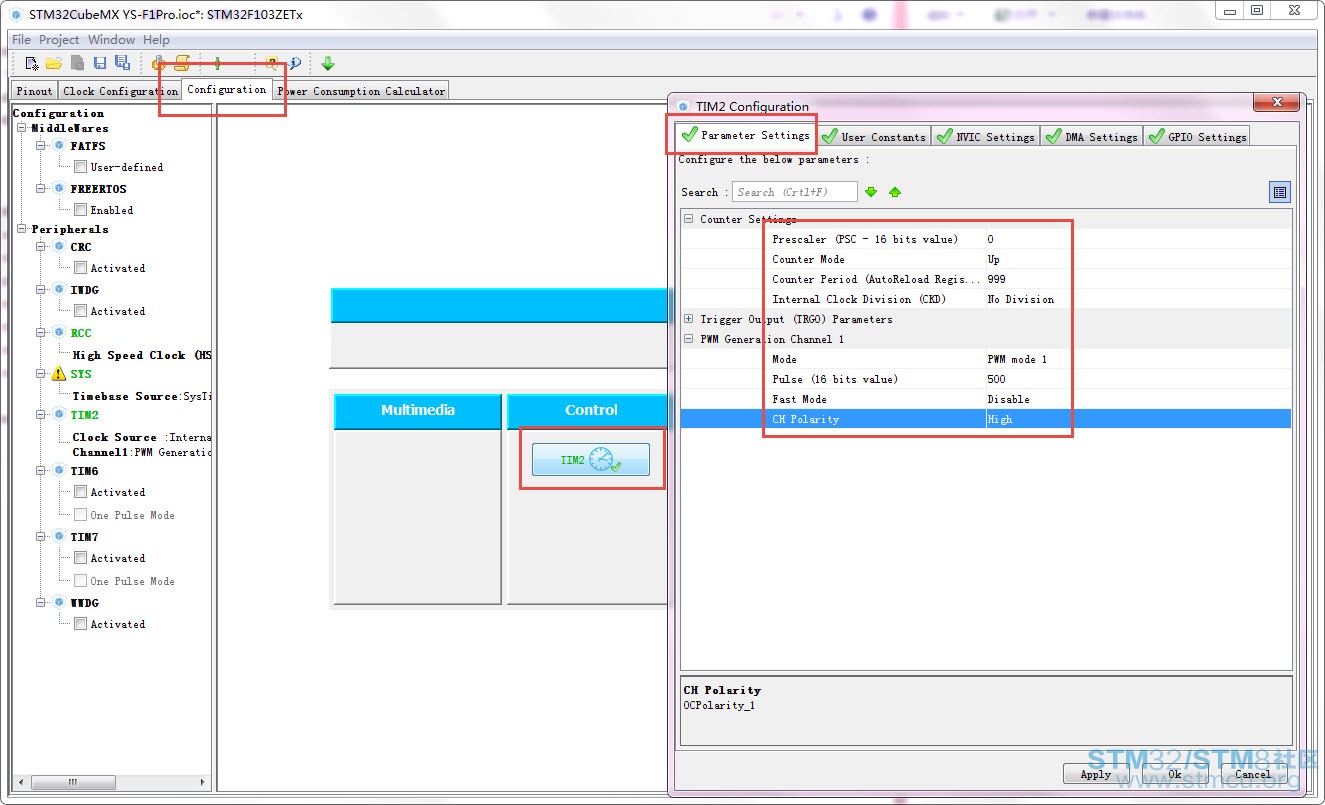Collapse the FATFS tree node
The width and height of the screenshot is (1325, 805).
[41, 146]
